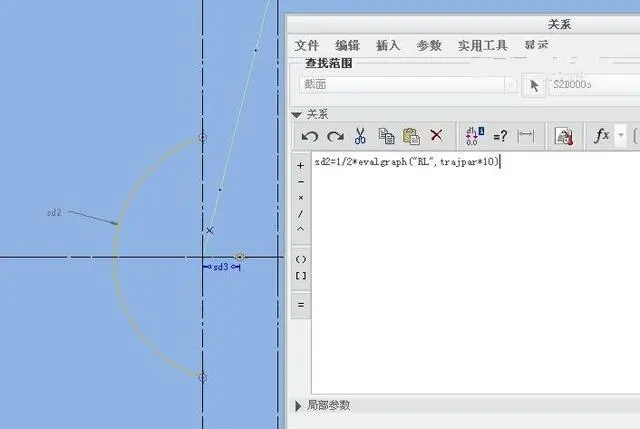Toggle dimension values/names switch icon
The height and width of the screenshot is (429, 640).
click(x=475, y=136)
